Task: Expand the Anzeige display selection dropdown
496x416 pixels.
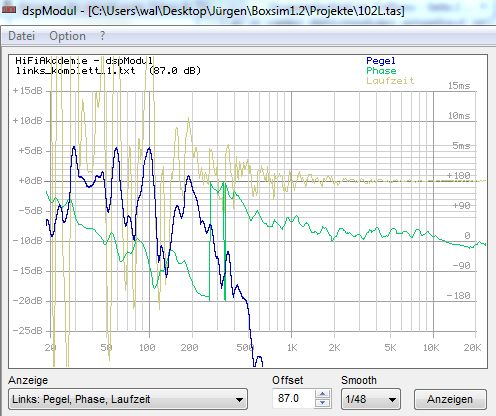Action: [x=128, y=399]
